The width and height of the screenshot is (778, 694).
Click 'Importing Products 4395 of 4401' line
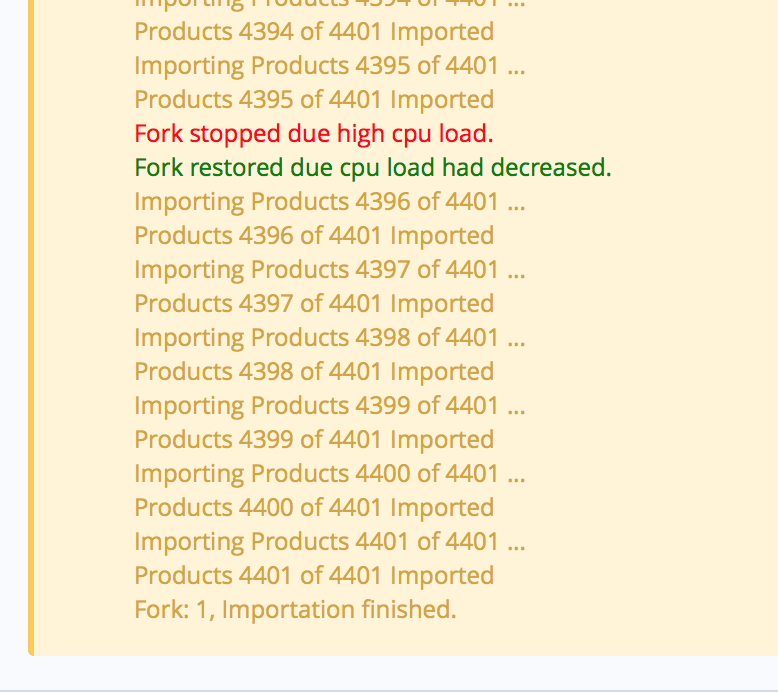[x=329, y=66]
